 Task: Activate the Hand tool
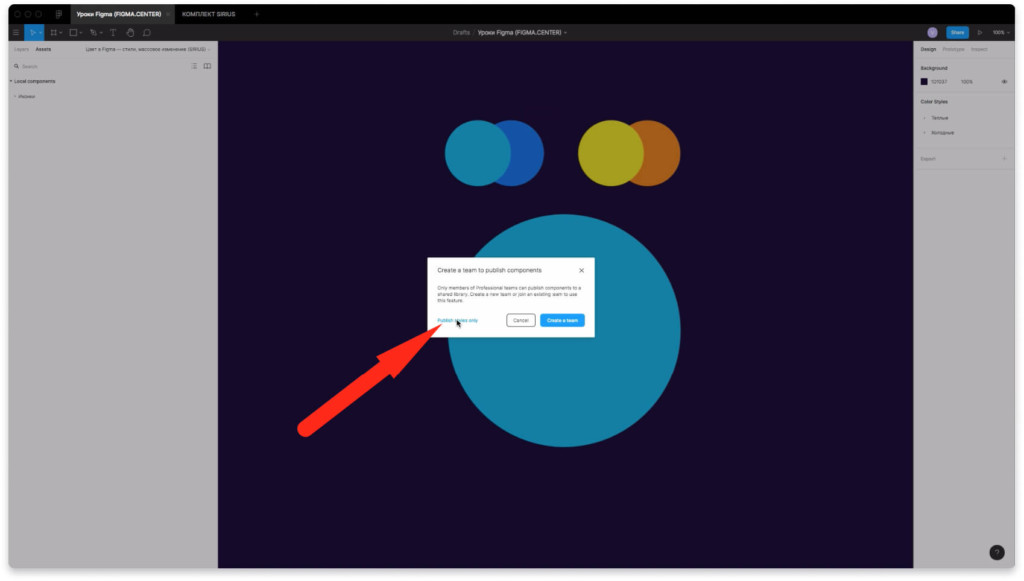coord(129,32)
